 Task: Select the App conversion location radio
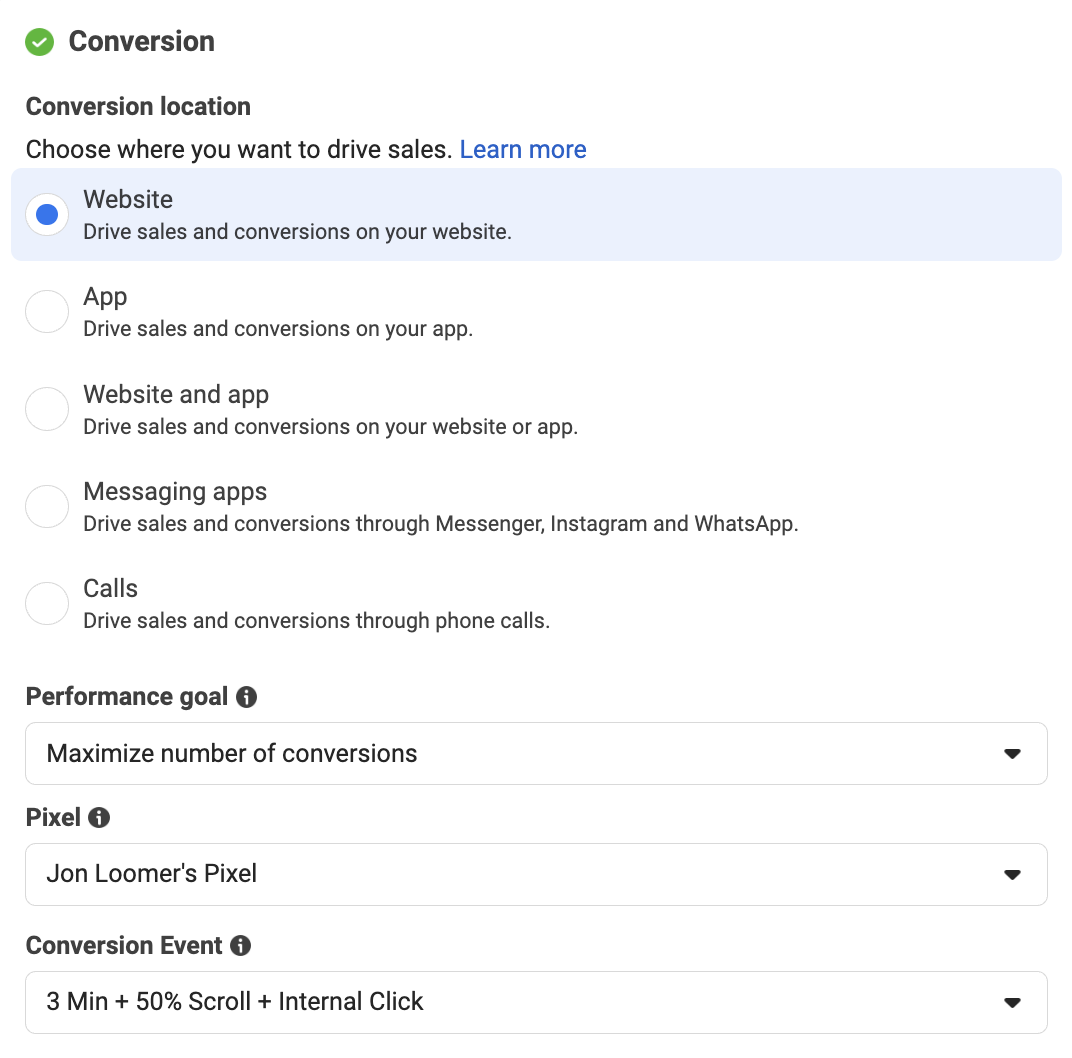pos(47,312)
